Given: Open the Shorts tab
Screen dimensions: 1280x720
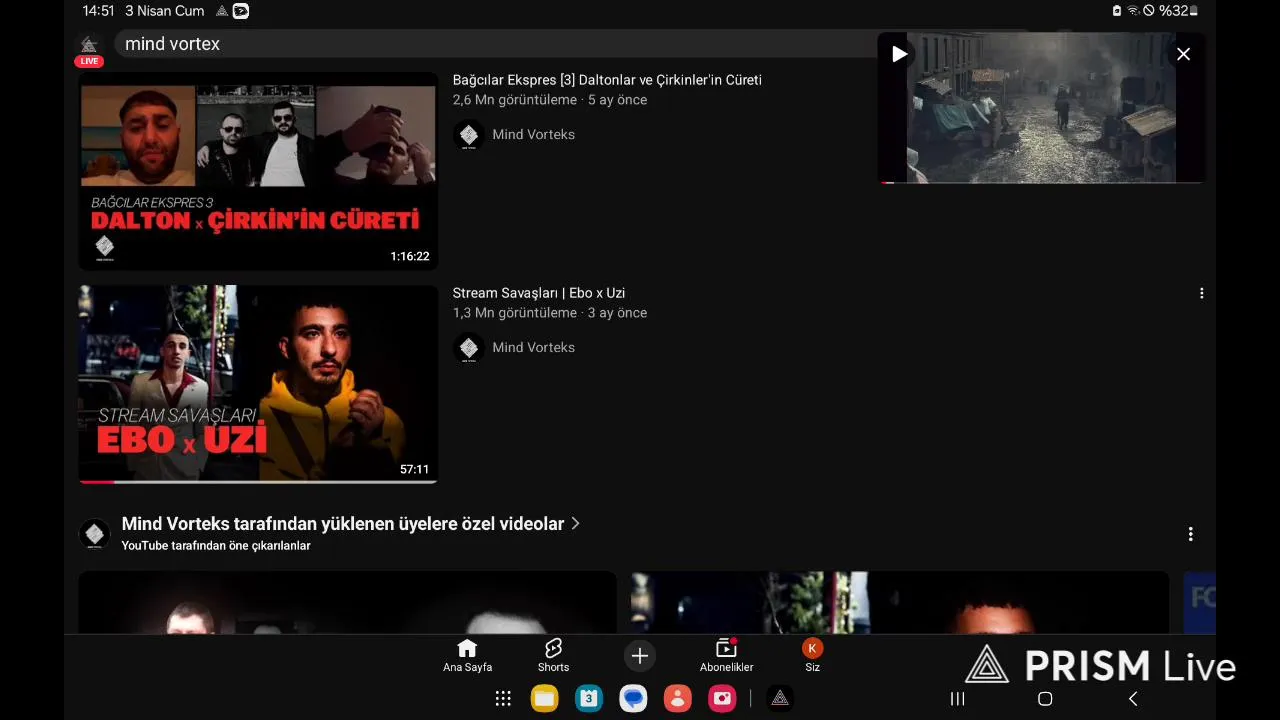Looking at the screenshot, I should point(553,656).
